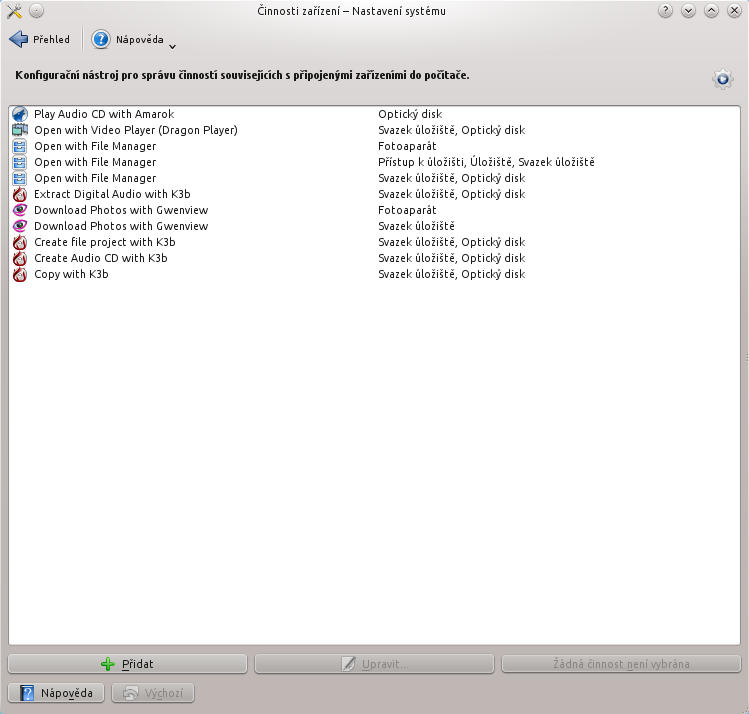The image size is (749, 714).
Task: Go back using the Přehled arrow button
Action: pos(40,39)
